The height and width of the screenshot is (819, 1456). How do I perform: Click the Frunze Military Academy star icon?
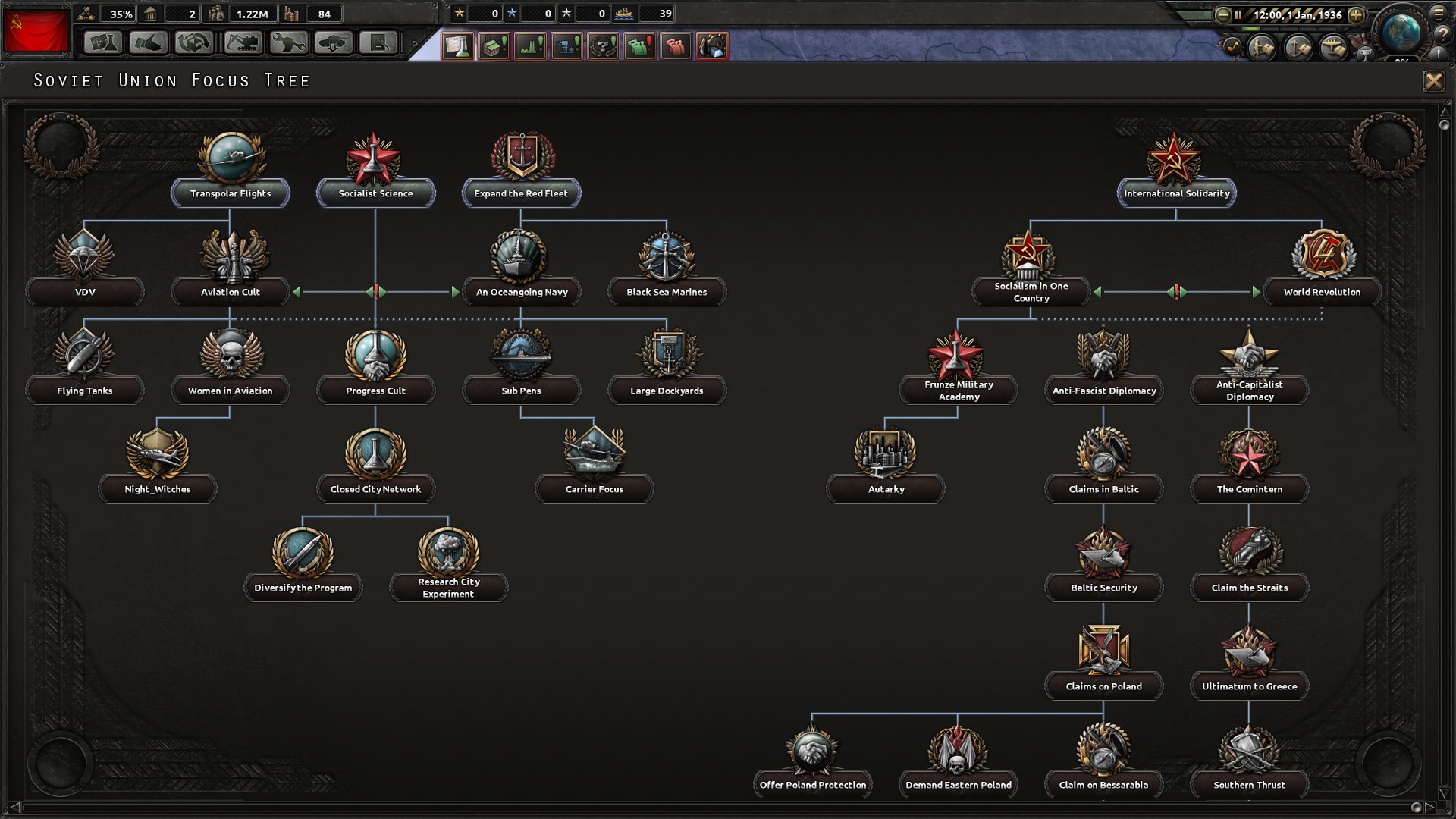[x=957, y=353]
